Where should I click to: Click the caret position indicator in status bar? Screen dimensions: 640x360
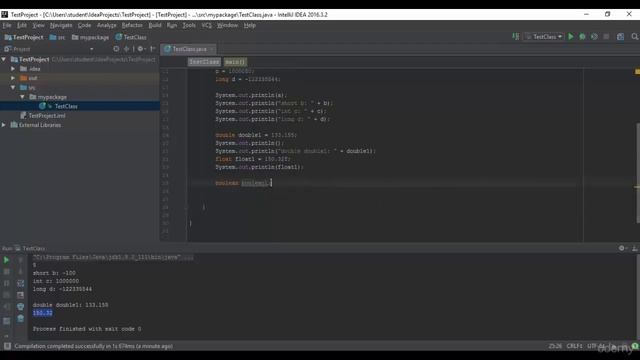point(555,346)
